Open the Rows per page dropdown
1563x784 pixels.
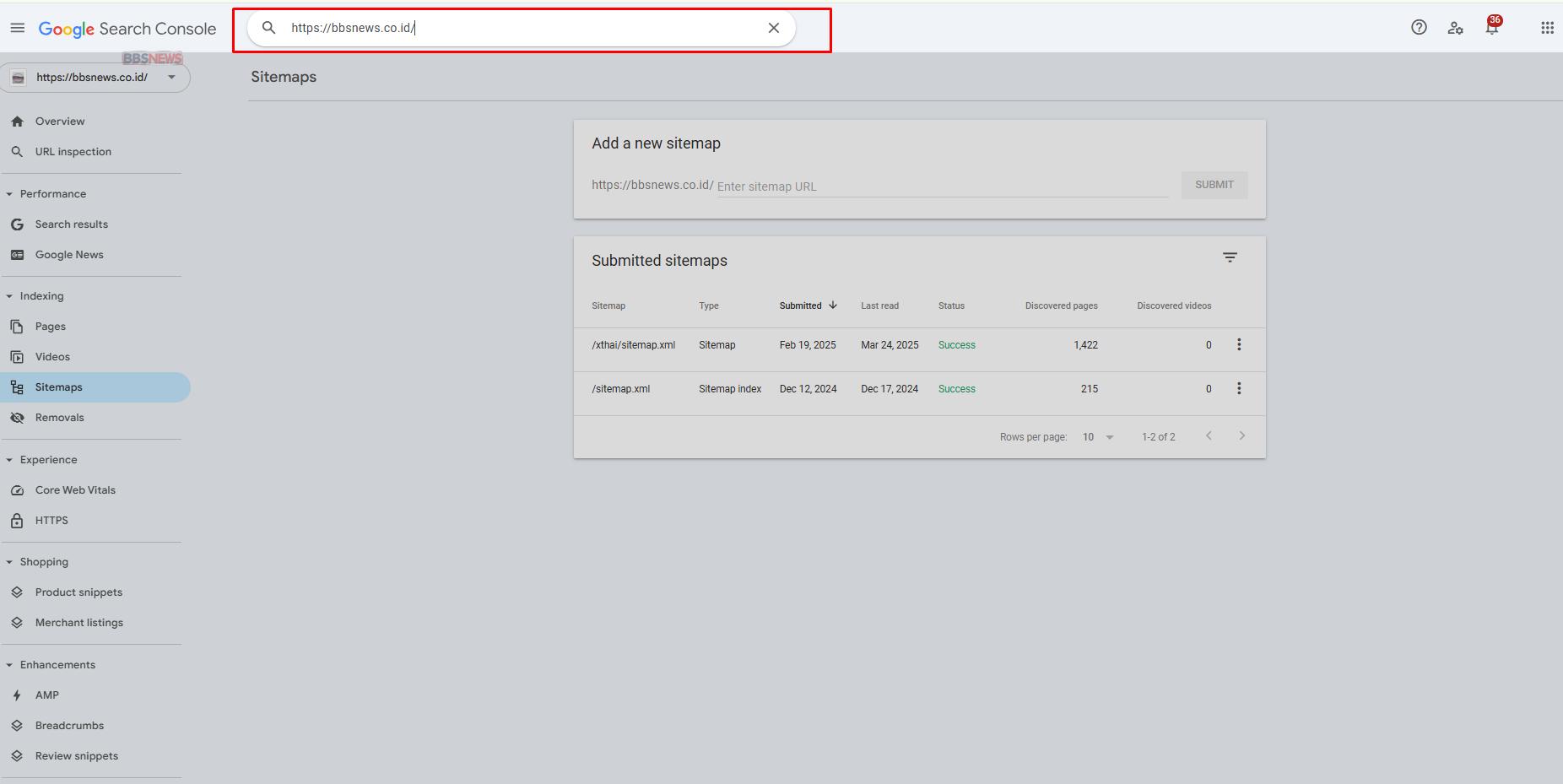1098,437
